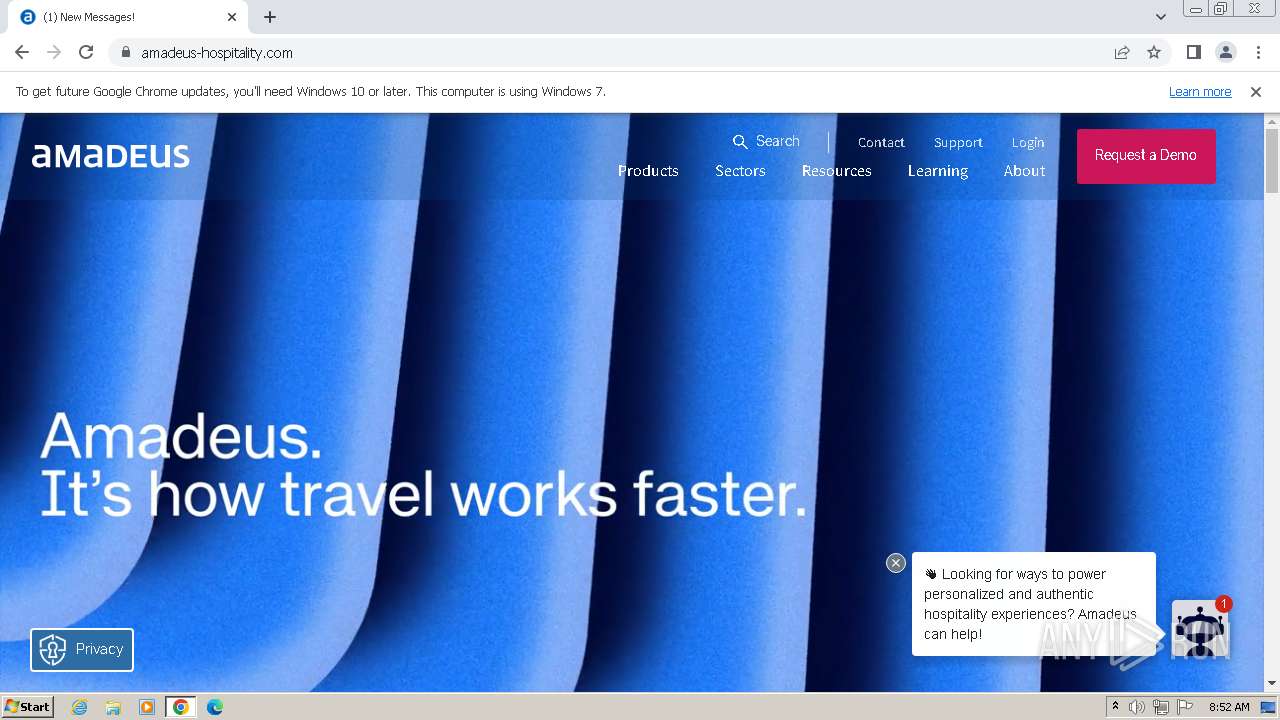Switch to the Chrome taskbar icon
The height and width of the screenshot is (720, 1280).
181,707
